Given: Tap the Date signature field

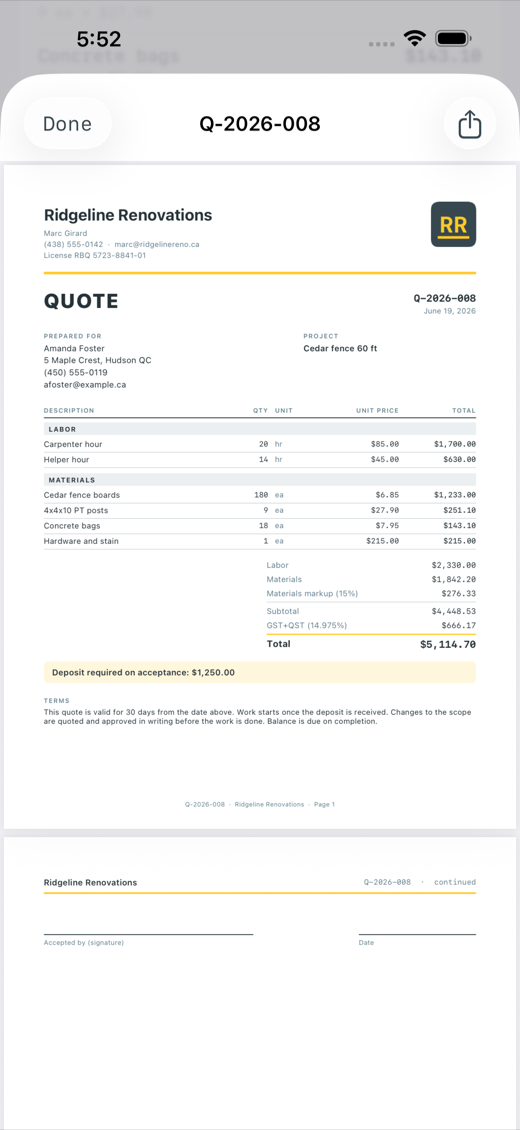Looking at the screenshot, I should tap(418, 938).
